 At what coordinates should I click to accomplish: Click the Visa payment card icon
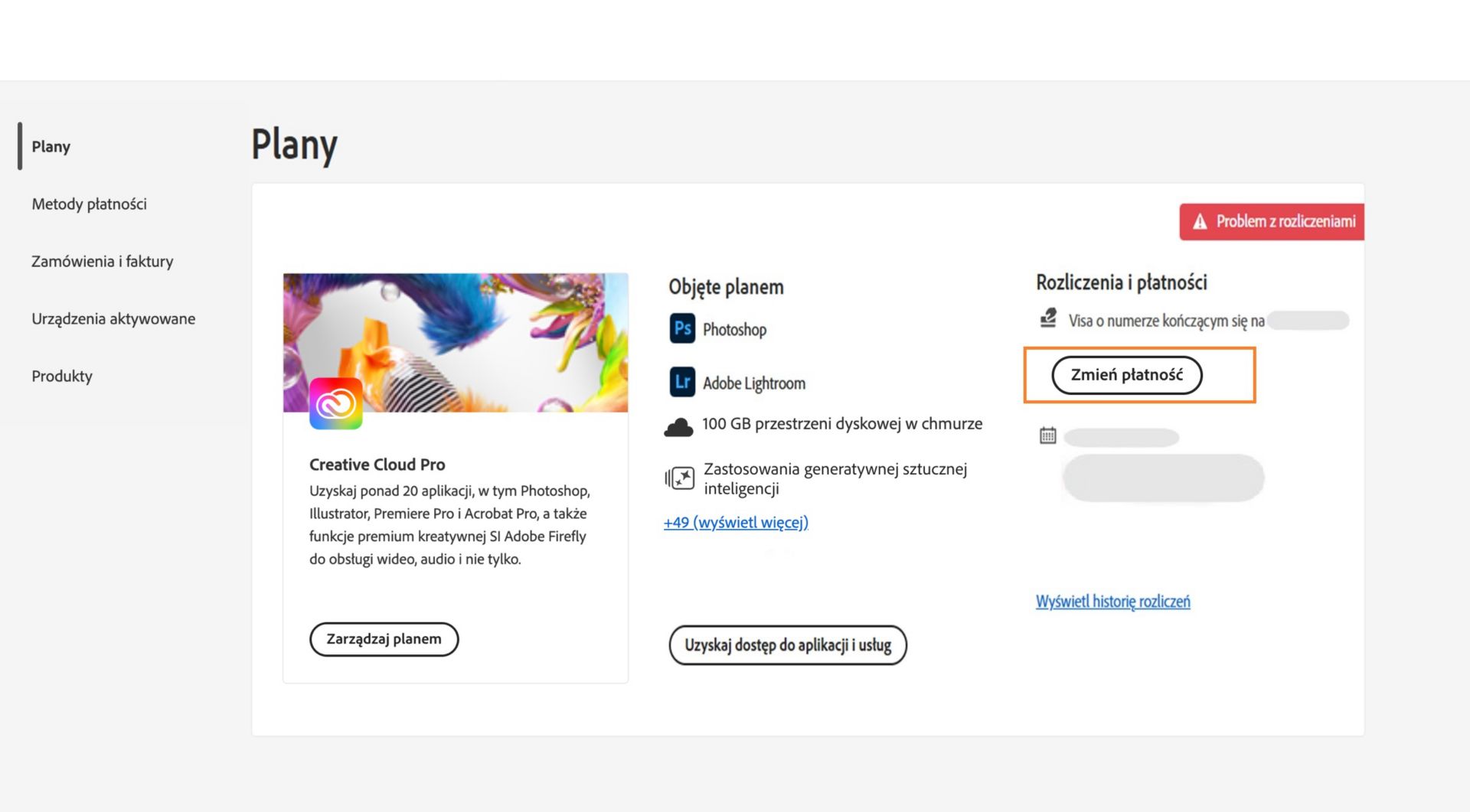pos(1048,318)
